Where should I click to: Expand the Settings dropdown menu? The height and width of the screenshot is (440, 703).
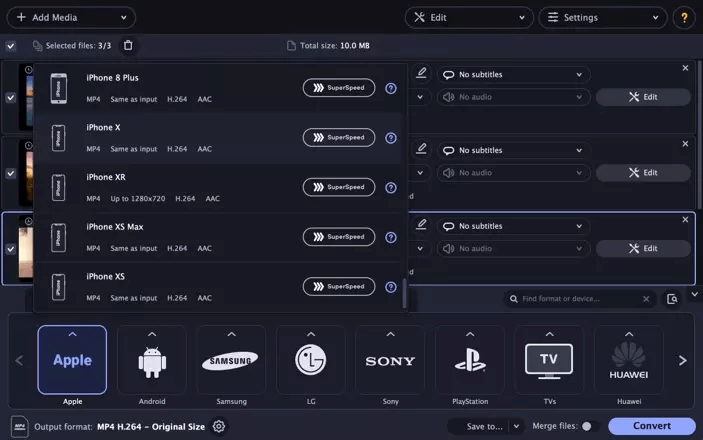603,17
